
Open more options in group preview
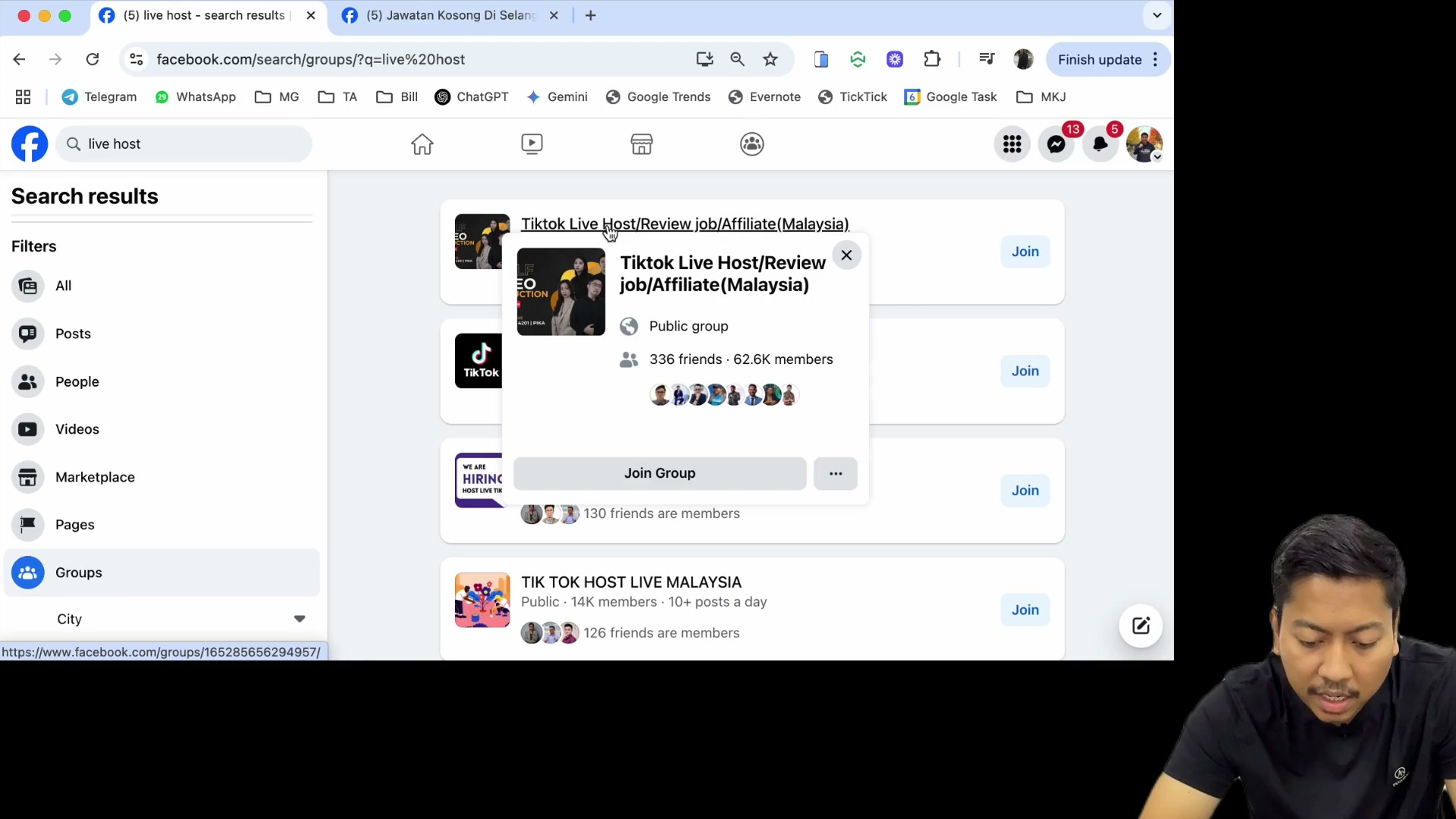click(x=836, y=473)
